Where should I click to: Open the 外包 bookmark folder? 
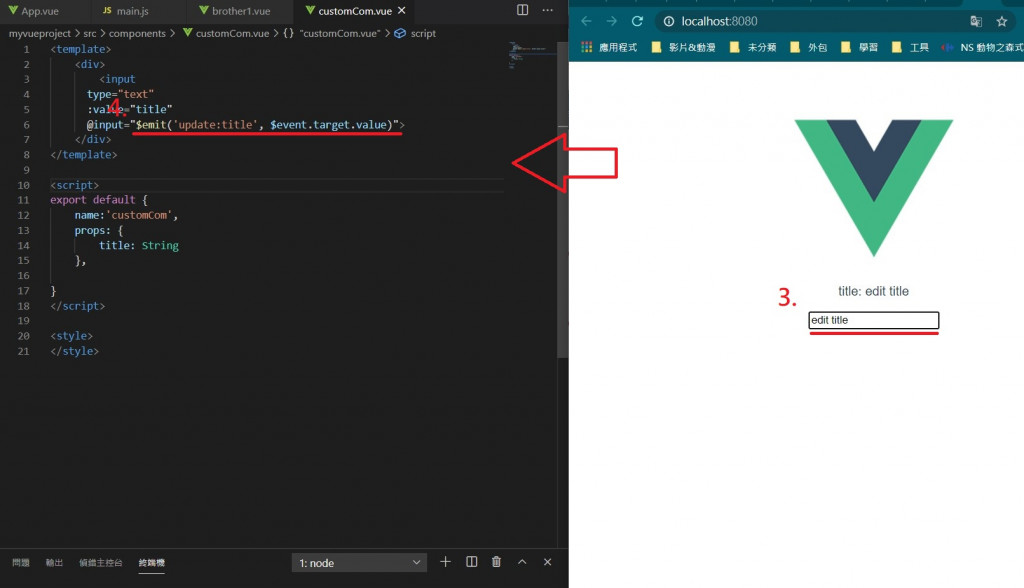808,47
